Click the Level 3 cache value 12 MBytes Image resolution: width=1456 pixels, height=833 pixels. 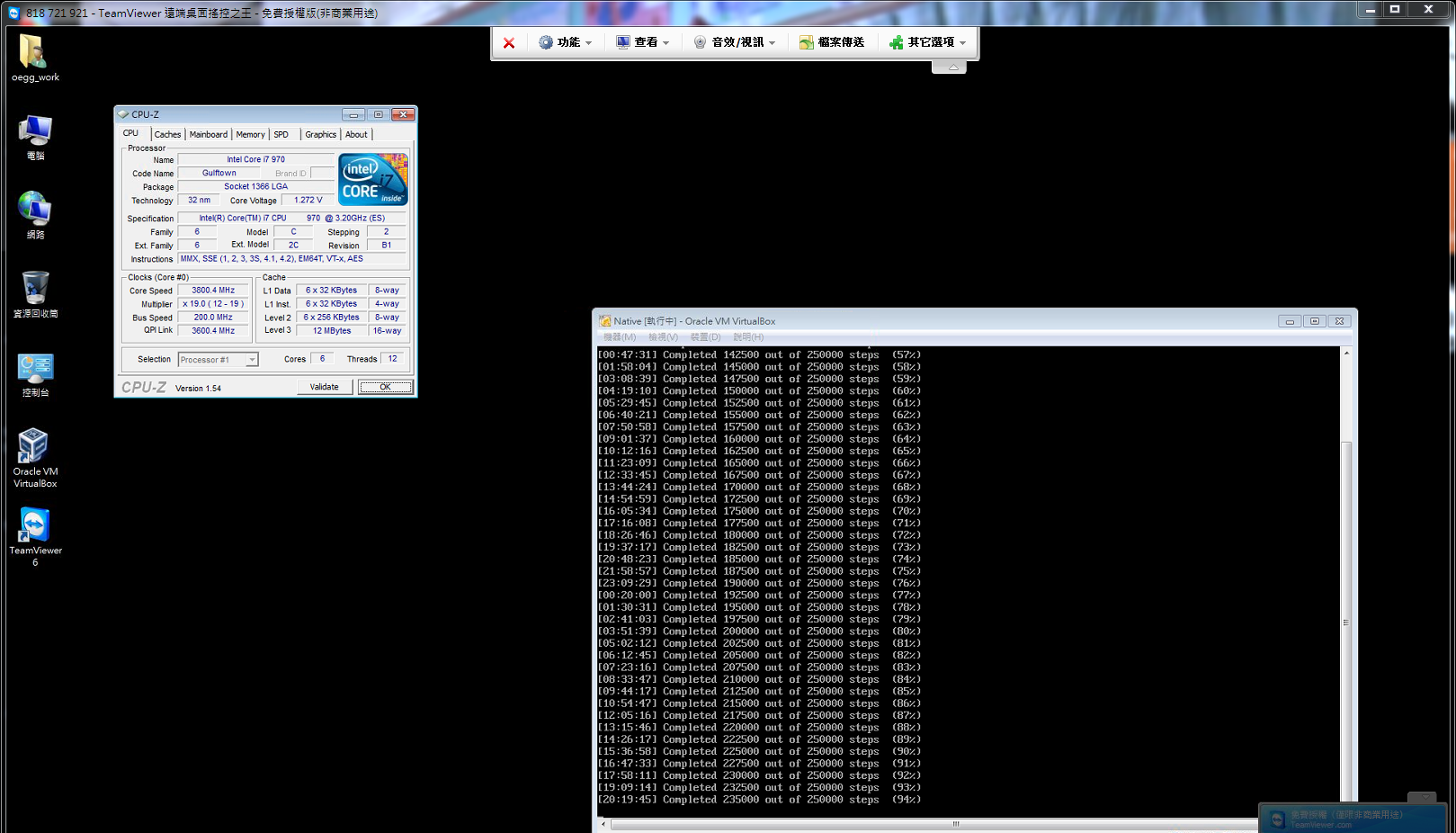click(332, 331)
